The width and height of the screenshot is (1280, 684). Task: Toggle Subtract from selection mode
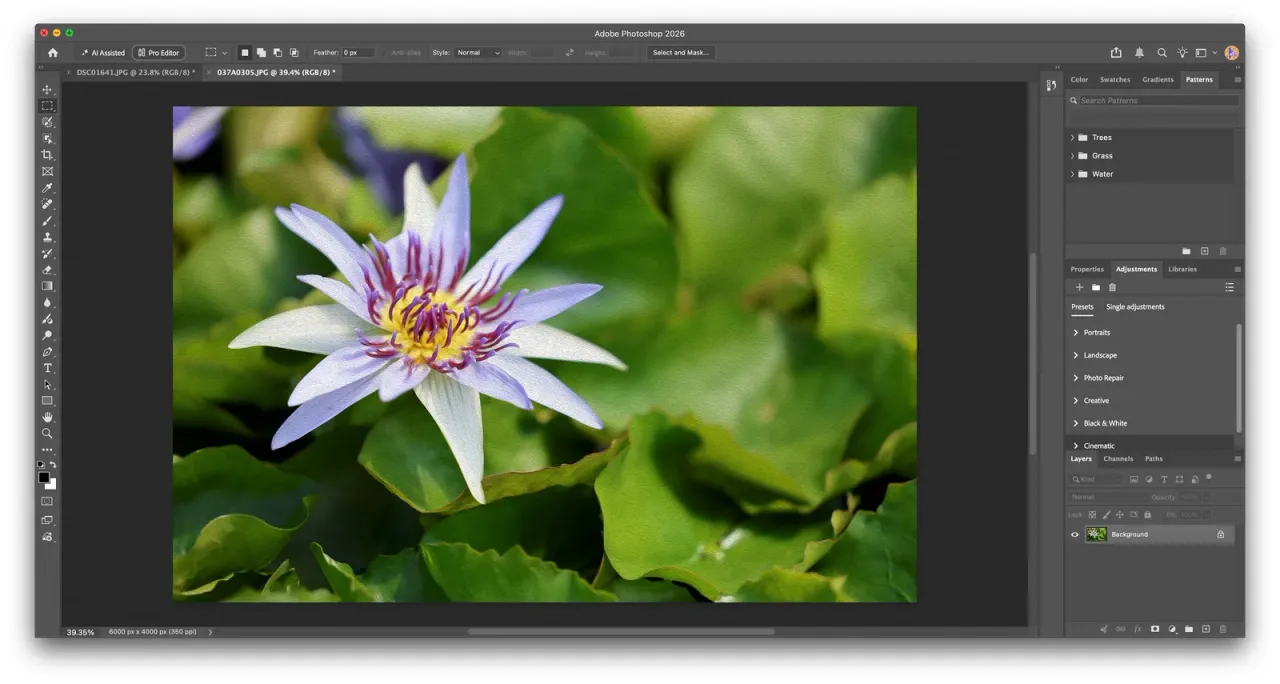pyautogui.click(x=277, y=53)
